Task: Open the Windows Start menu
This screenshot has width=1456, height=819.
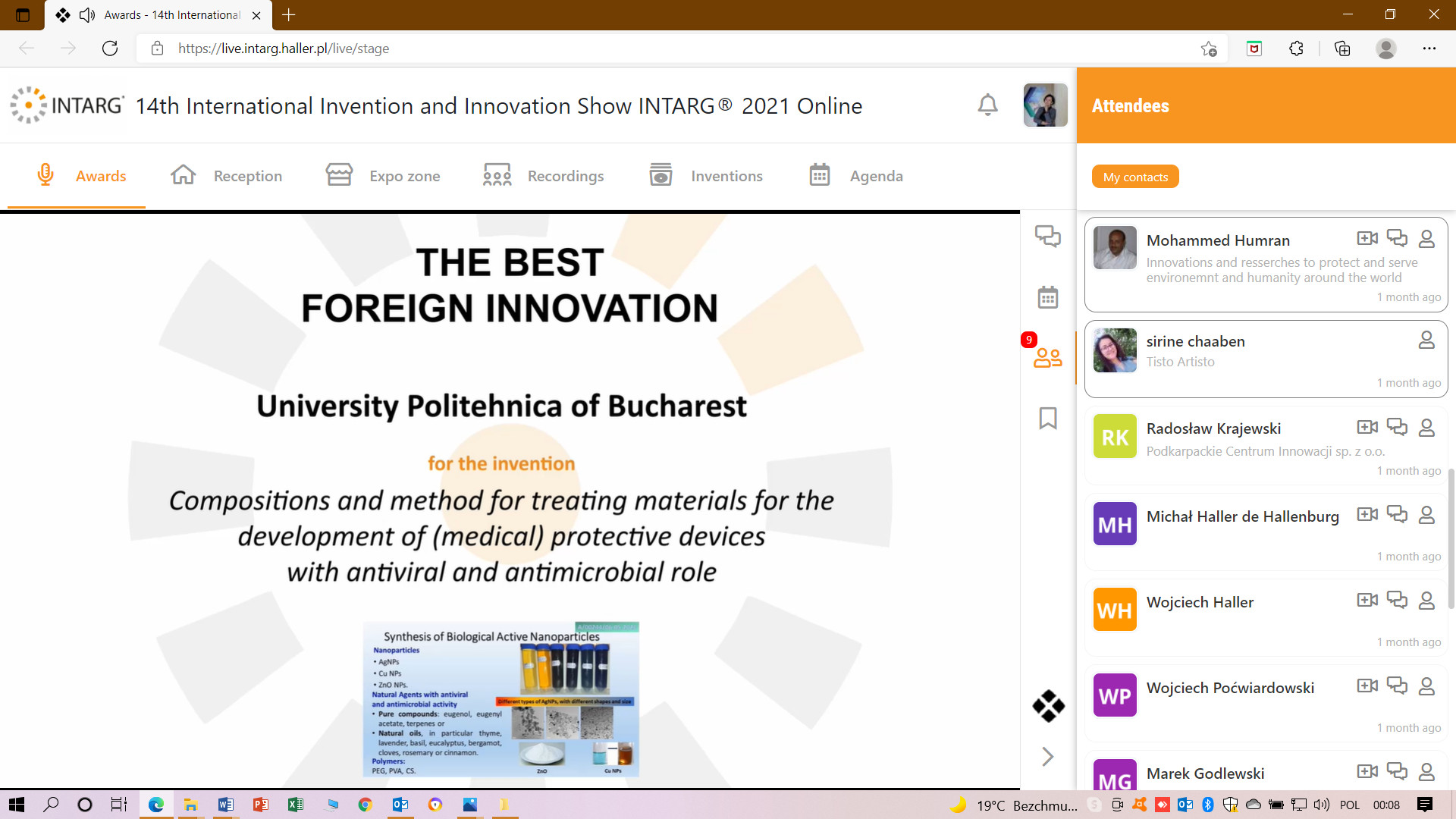Action: tap(16, 805)
